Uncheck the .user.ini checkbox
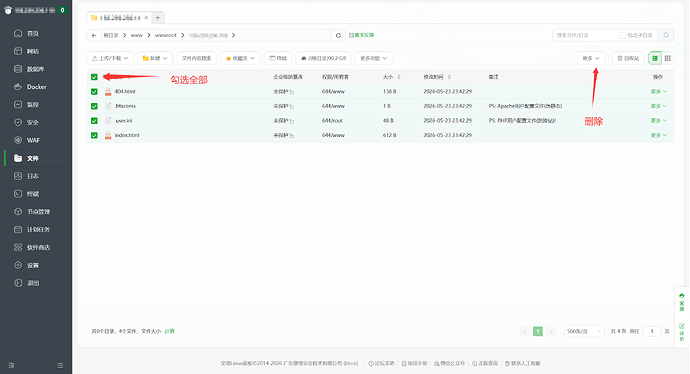Image resolution: width=690 pixels, height=374 pixels. [94, 121]
